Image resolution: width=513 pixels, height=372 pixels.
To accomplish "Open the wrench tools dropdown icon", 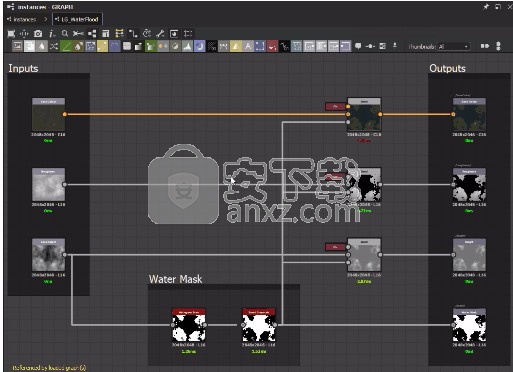I will coord(160,34).
